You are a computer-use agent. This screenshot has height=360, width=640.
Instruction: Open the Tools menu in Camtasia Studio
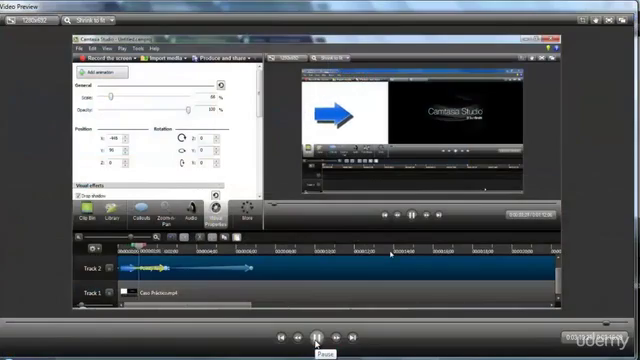tap(138, 48)
